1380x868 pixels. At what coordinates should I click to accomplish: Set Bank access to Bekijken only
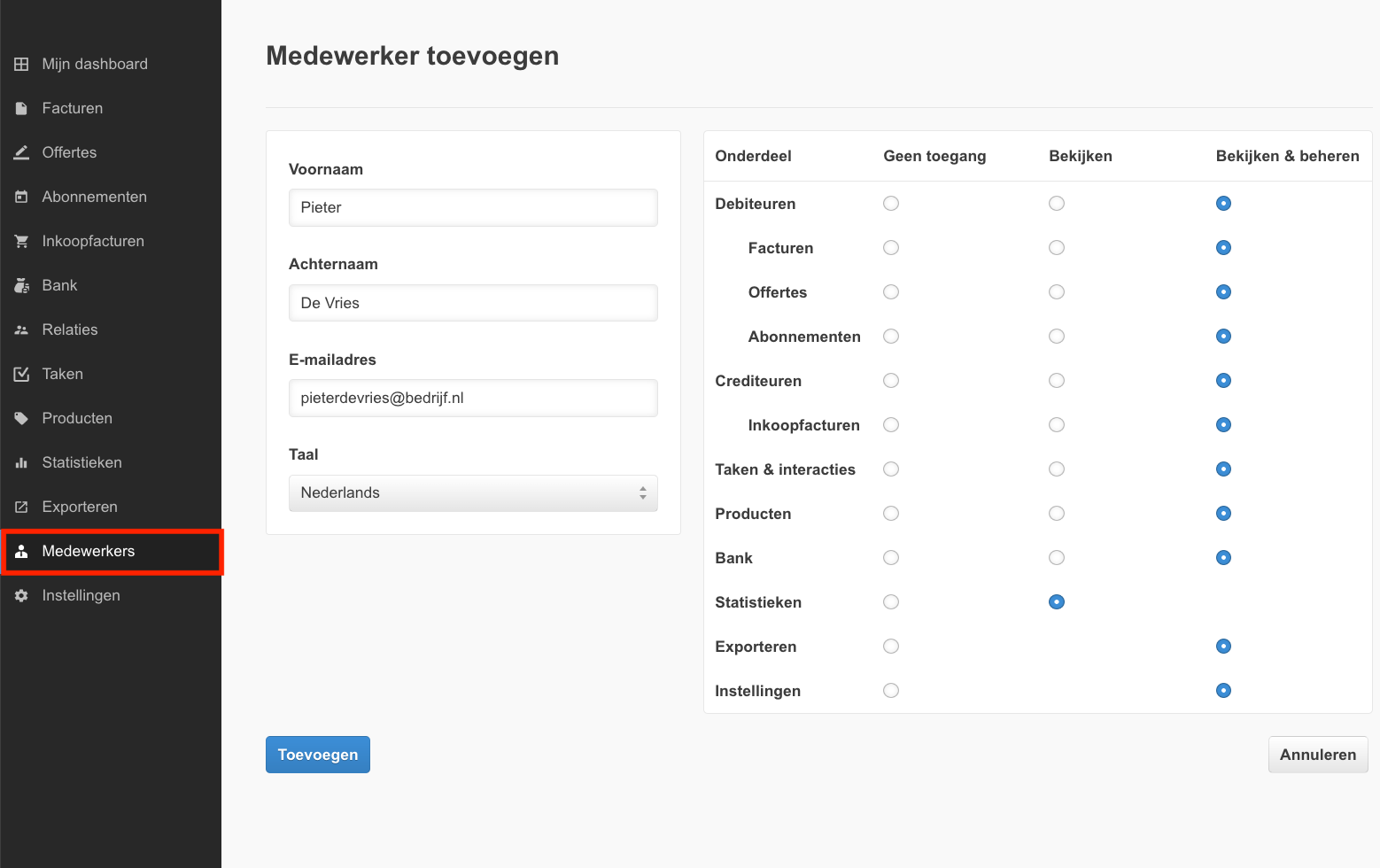point(1056,557)
